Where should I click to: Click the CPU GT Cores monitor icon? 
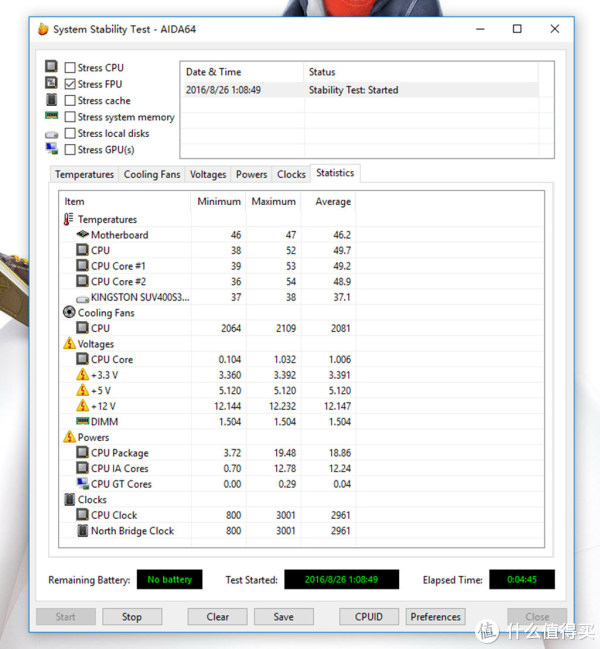(x=83, y=483)
